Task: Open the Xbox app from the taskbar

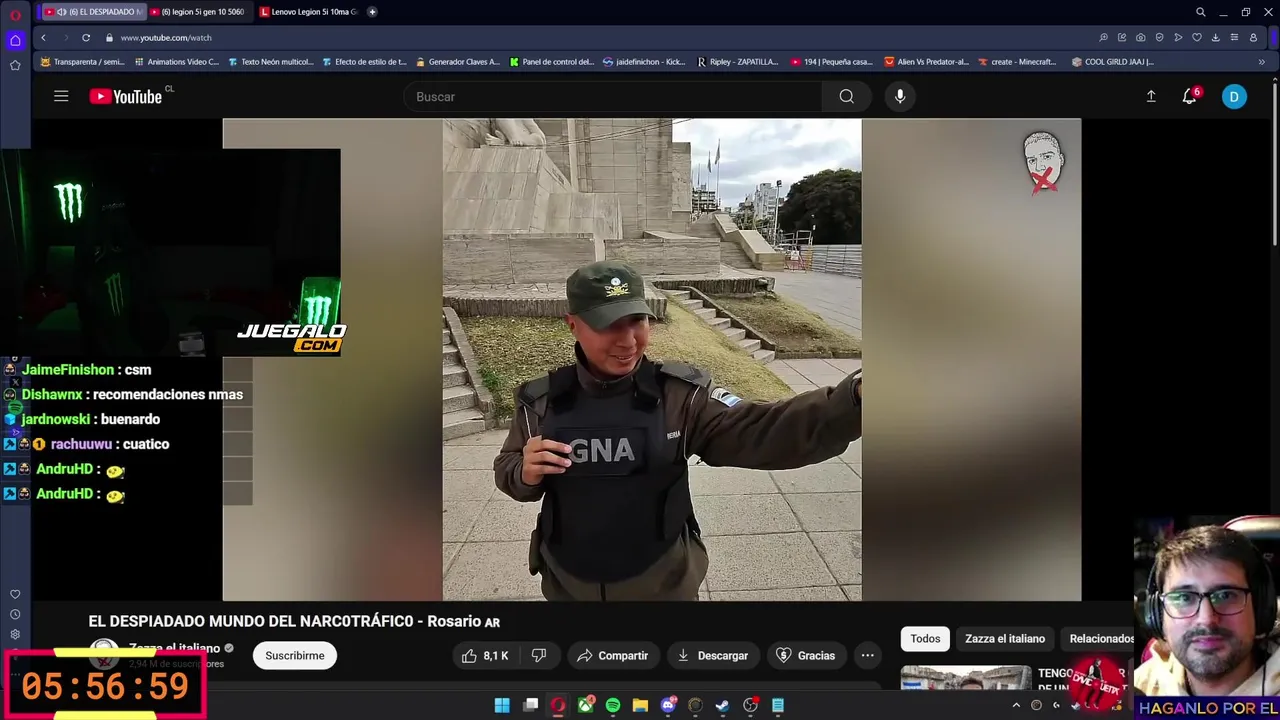Action: [x=585, y=705]
